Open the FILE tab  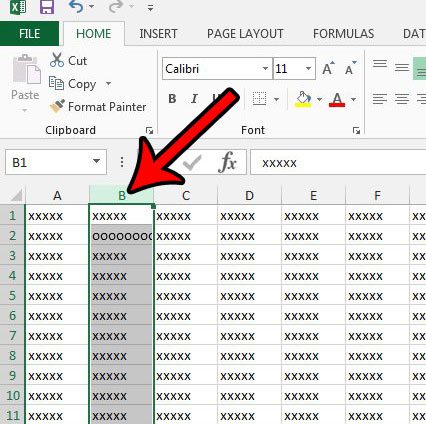coord(29,34)
